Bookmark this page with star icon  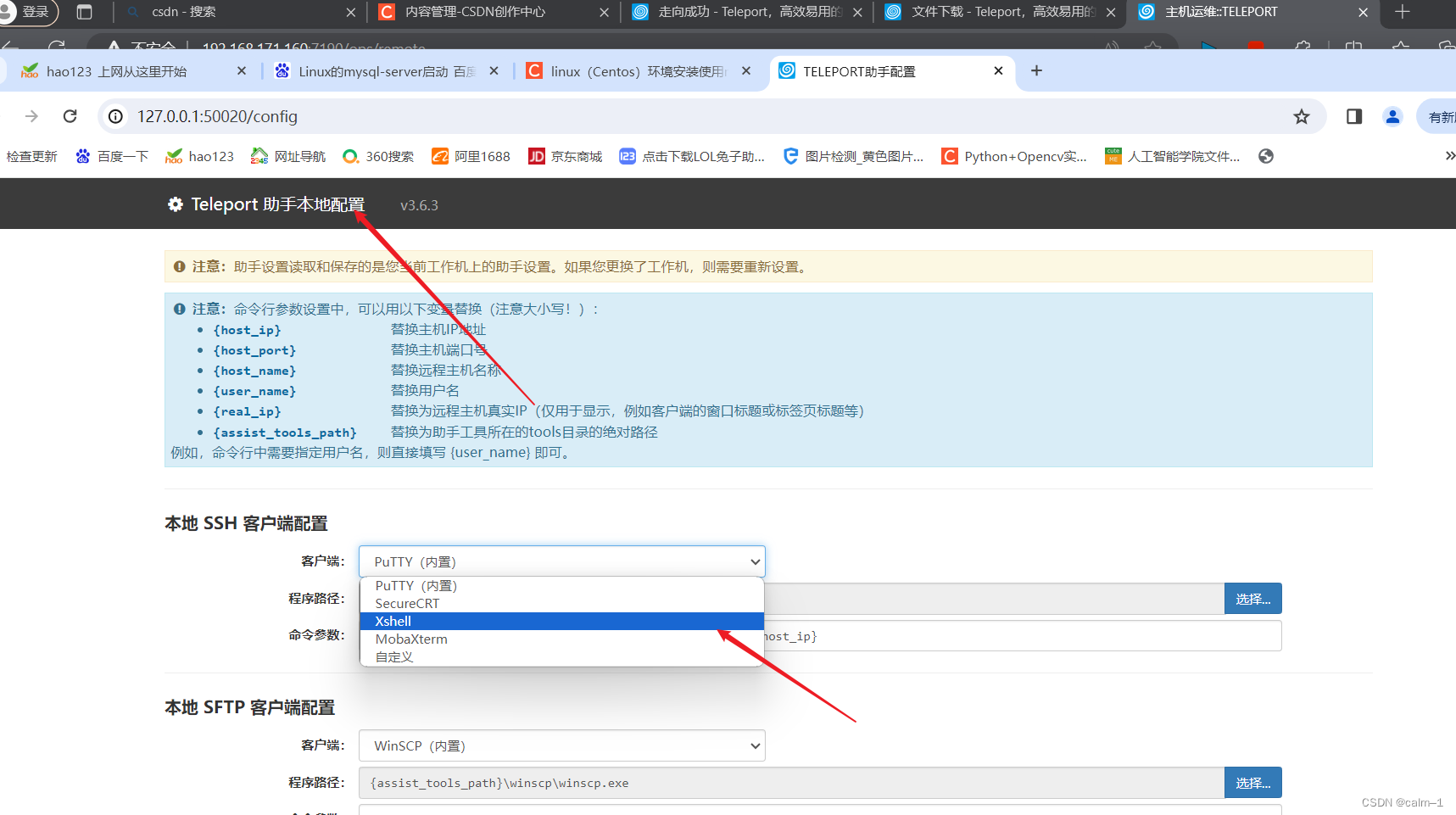[1302, 116]
